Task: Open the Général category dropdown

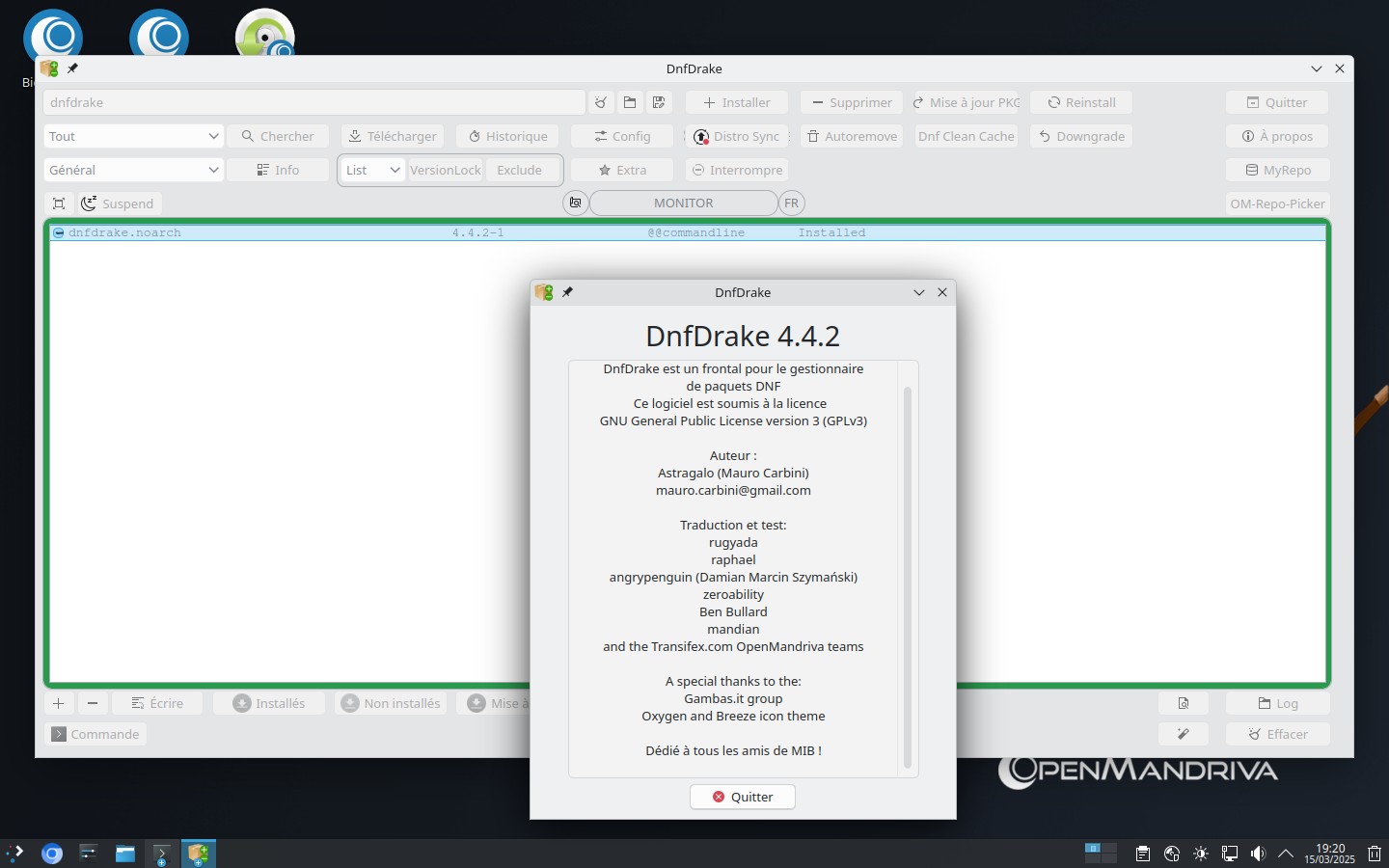Action: click(133, 170)
